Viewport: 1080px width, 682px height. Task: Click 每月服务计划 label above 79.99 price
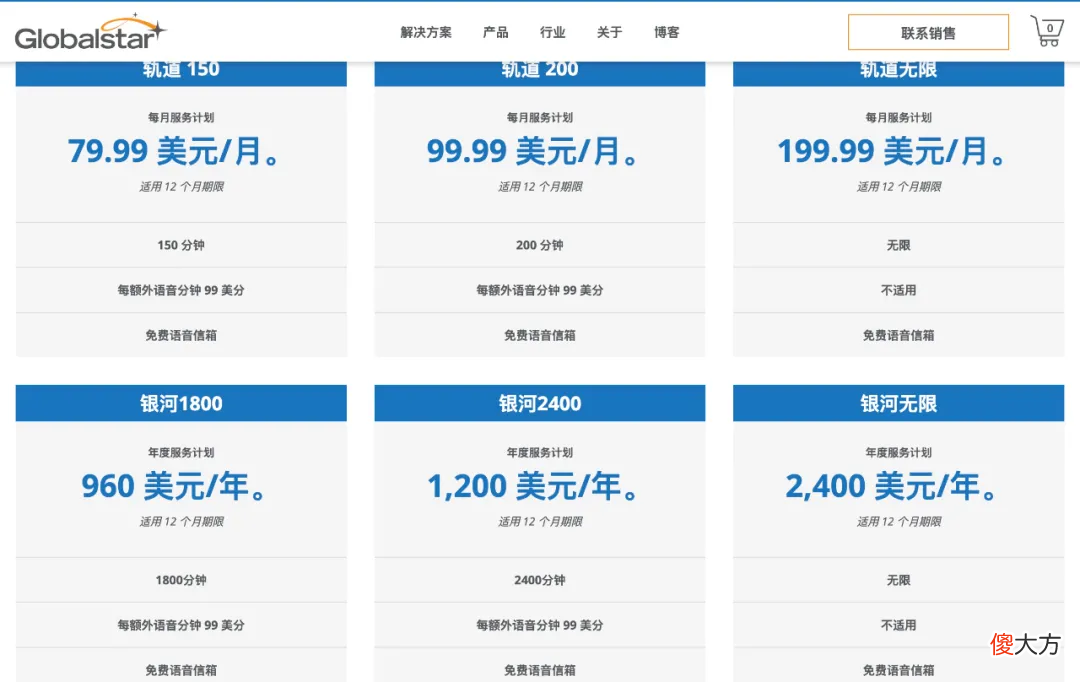[181, 118]
